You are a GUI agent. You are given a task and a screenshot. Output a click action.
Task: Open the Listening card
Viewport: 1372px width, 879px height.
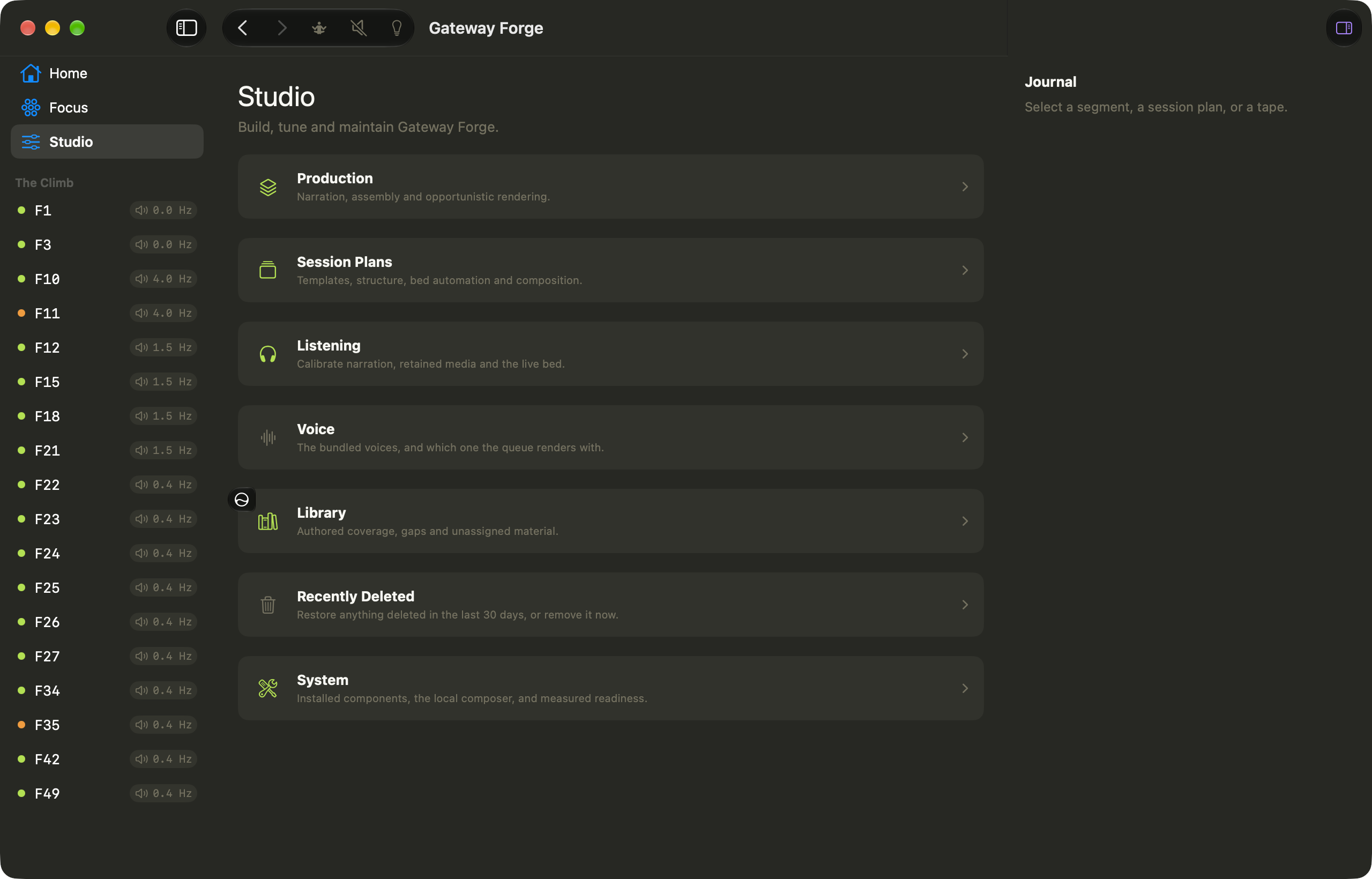coord(610,354)
